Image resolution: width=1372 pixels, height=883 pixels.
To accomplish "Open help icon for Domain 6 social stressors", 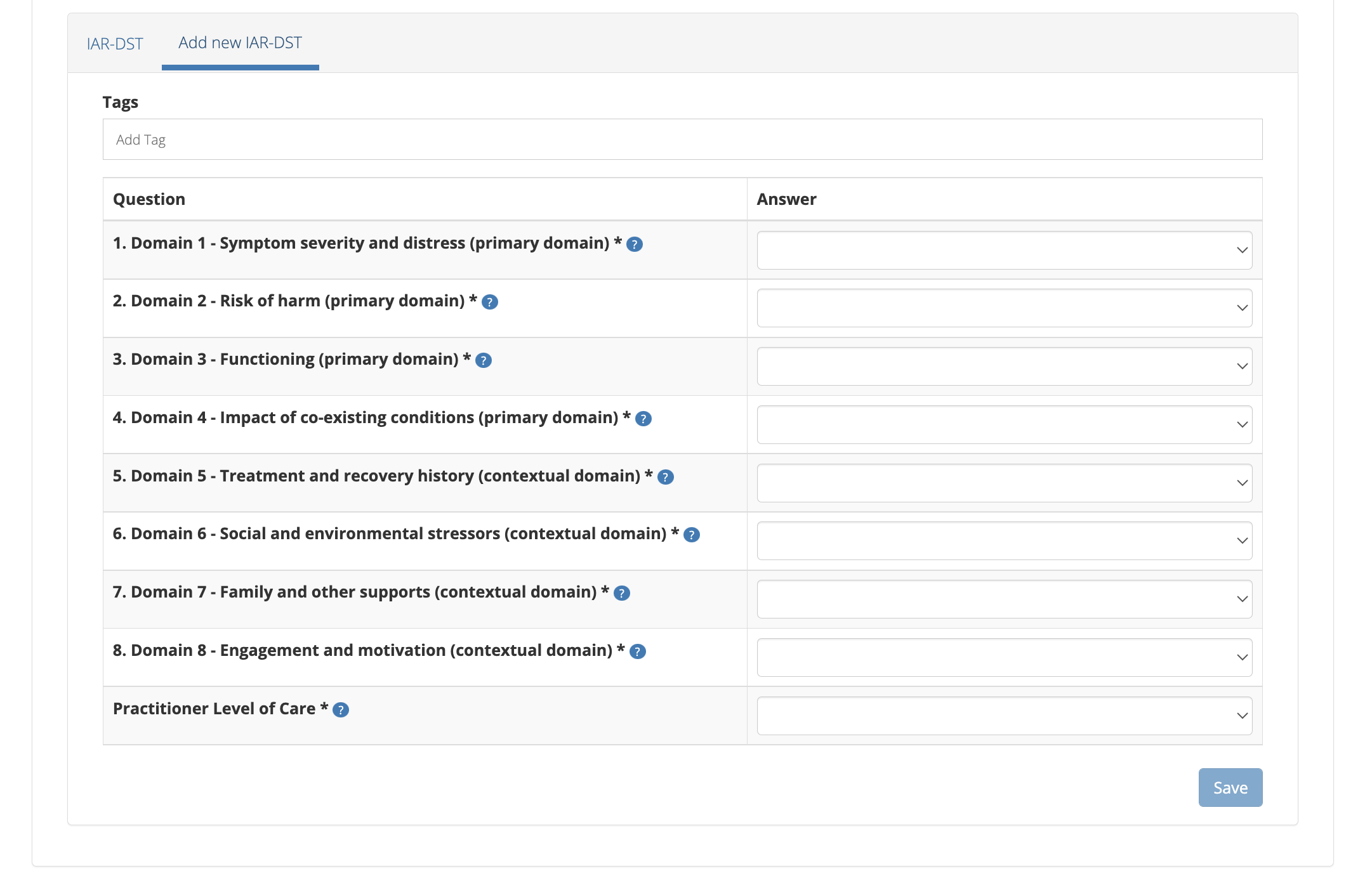I will tap(692, 535).
